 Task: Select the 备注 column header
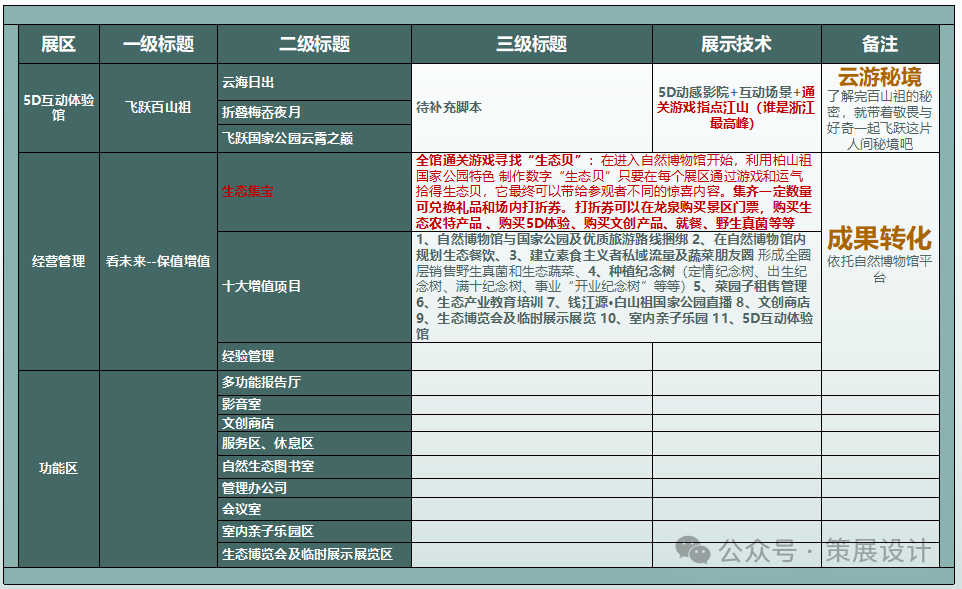[x=879, y=45]
